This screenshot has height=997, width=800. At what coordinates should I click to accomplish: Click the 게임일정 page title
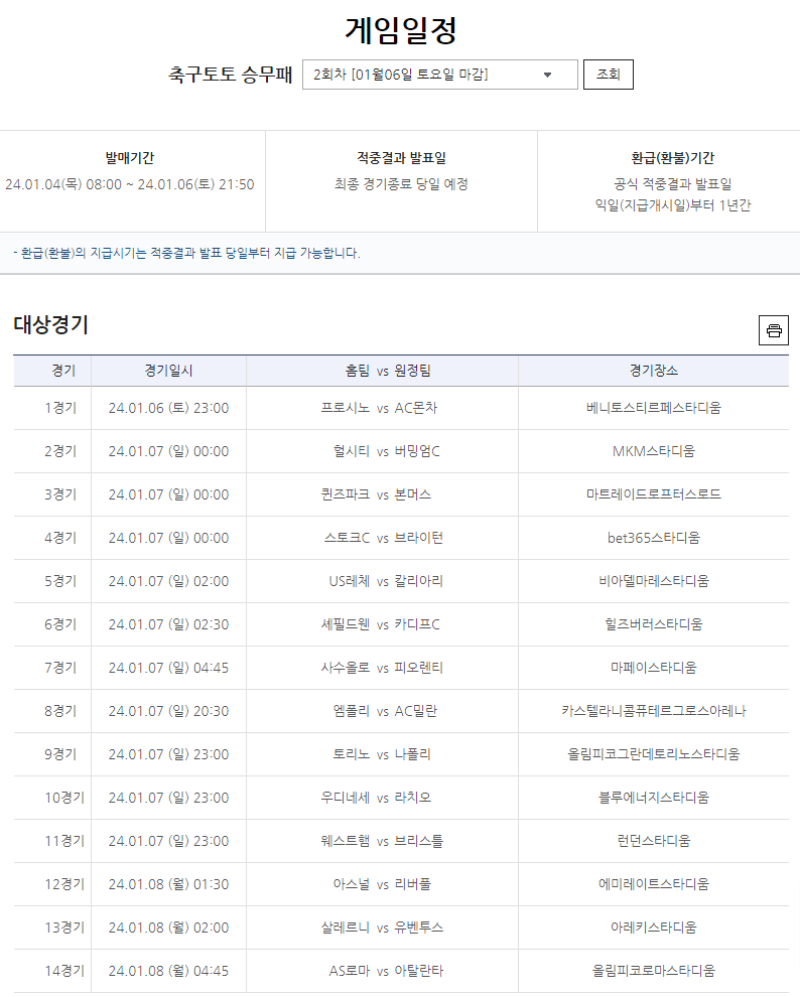[401, 30]
